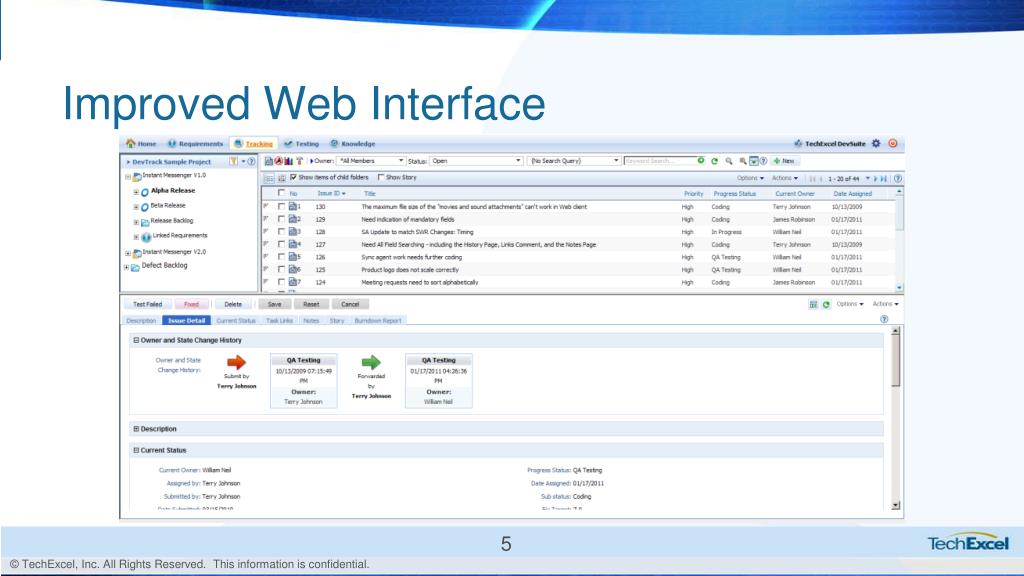Expand the Description section
The image size is (1024, 576).
[136, 429]
